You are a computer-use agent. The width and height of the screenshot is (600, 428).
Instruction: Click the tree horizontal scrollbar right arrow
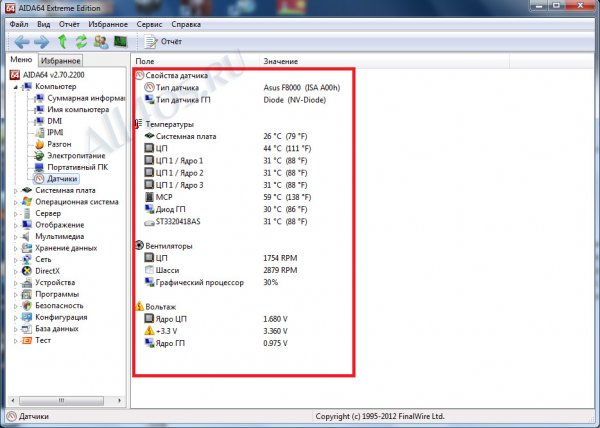tap(119, 400)
